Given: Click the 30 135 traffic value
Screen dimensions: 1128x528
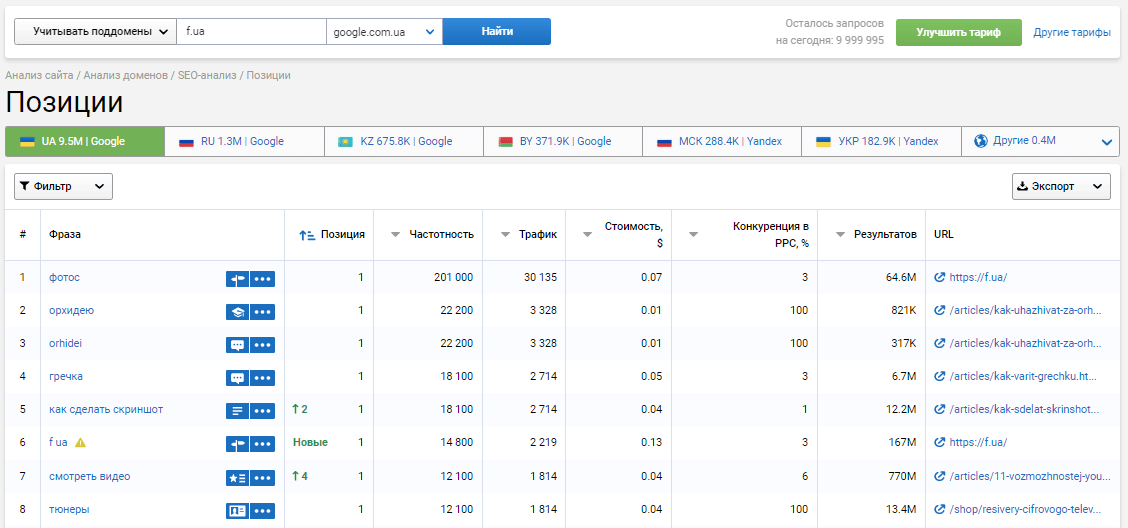Looking at the screenshot, I should coord(538,277).
